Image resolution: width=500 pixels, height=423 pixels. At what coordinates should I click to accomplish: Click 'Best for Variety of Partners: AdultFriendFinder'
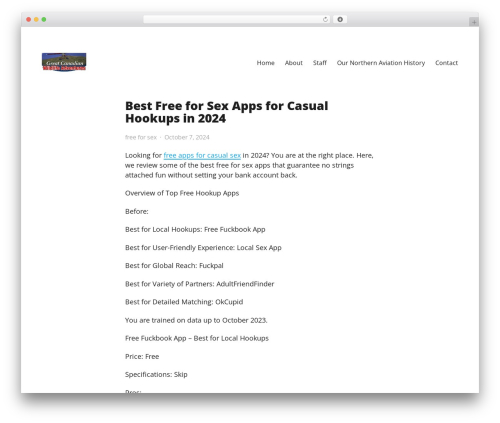(x=200, y=284)
